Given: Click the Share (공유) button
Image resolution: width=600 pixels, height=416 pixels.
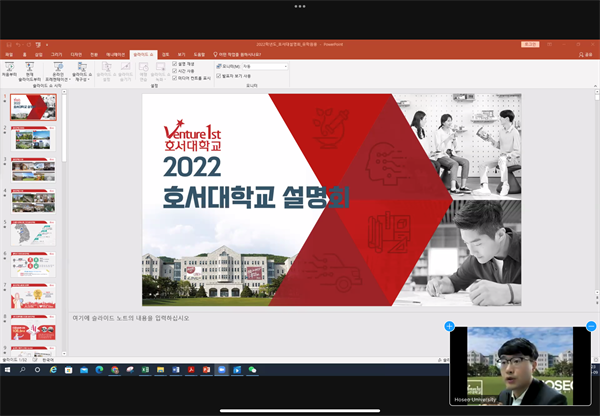Looking at the screenshot, I should 587,54.
